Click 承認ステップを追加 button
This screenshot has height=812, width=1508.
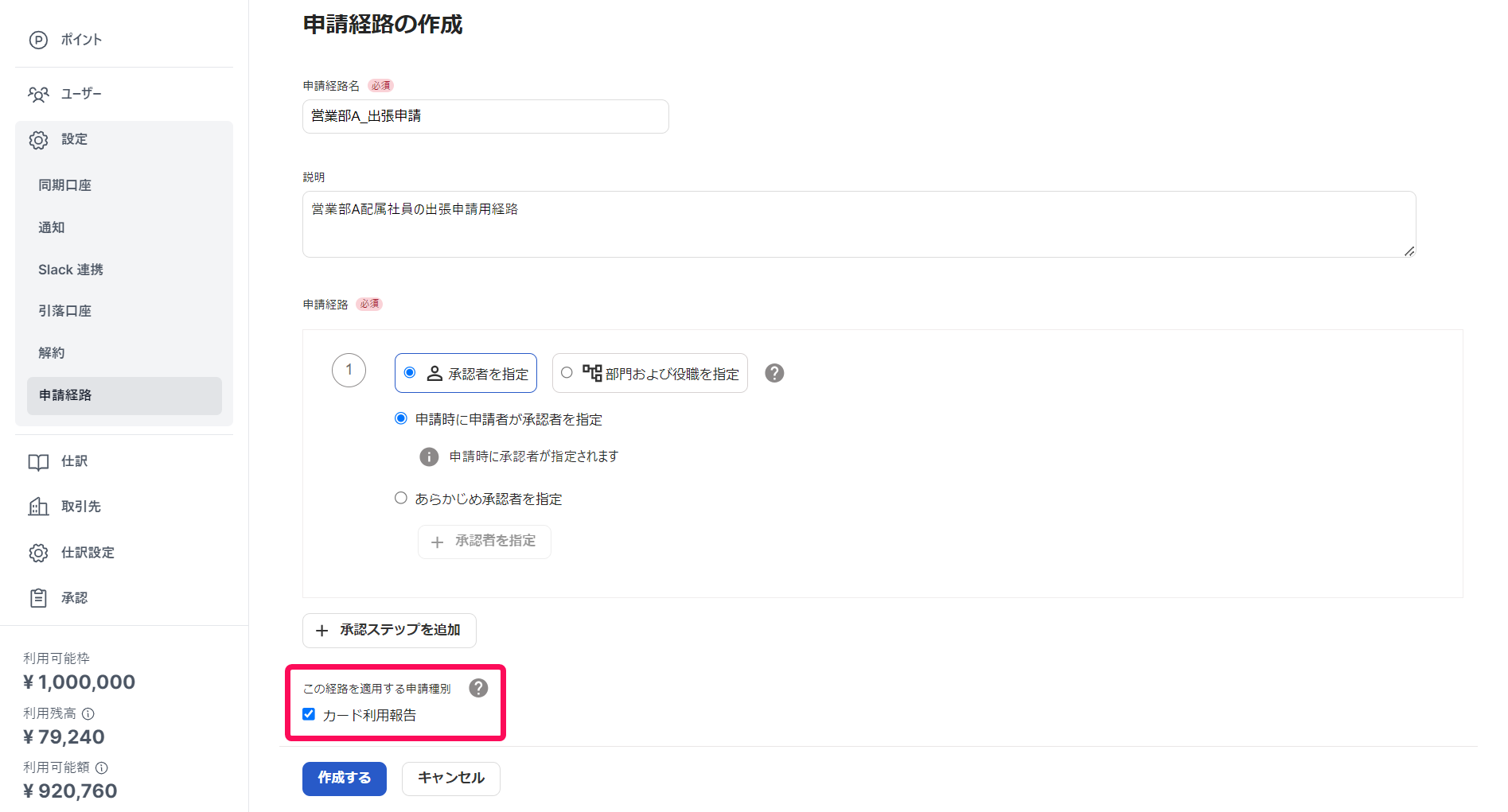click(x=389, y=631)
